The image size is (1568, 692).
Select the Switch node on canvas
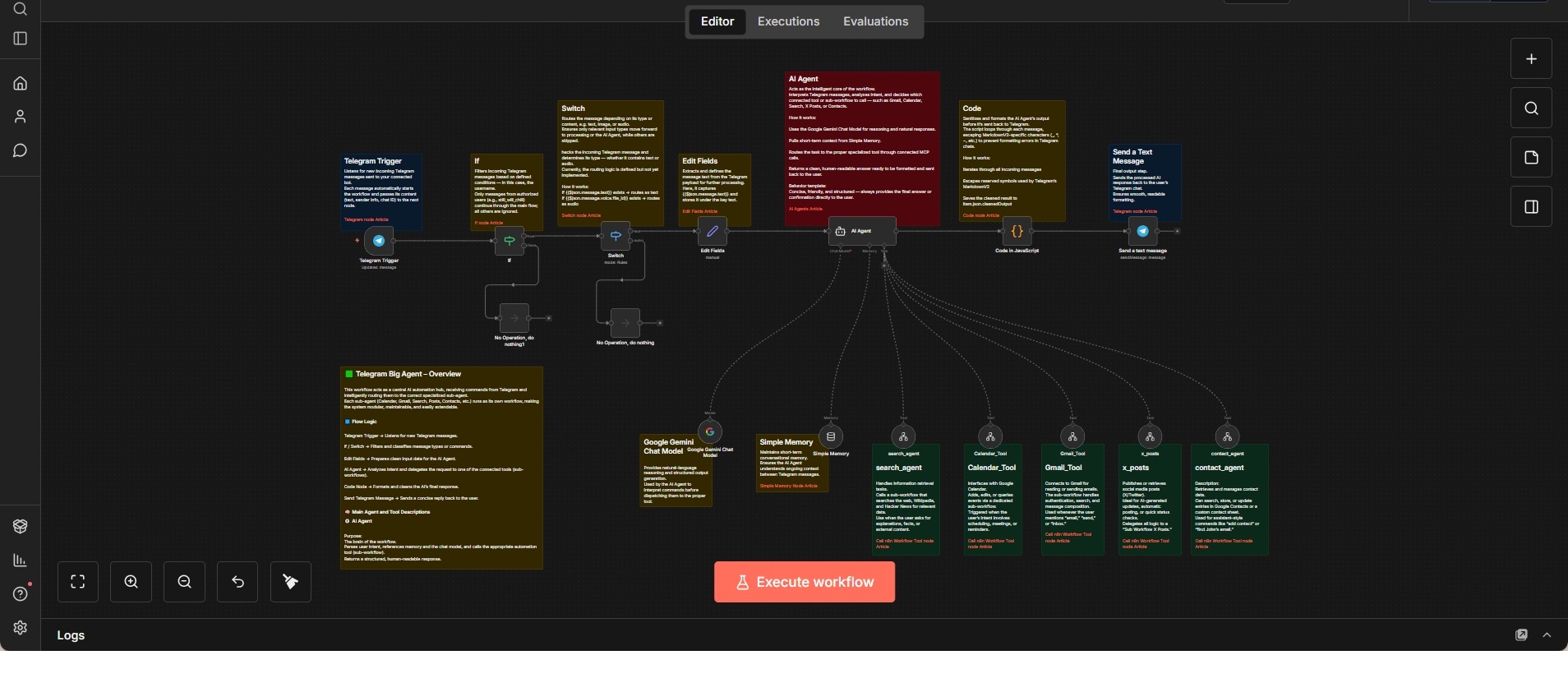pyautogui.click(x=615, y=236)
